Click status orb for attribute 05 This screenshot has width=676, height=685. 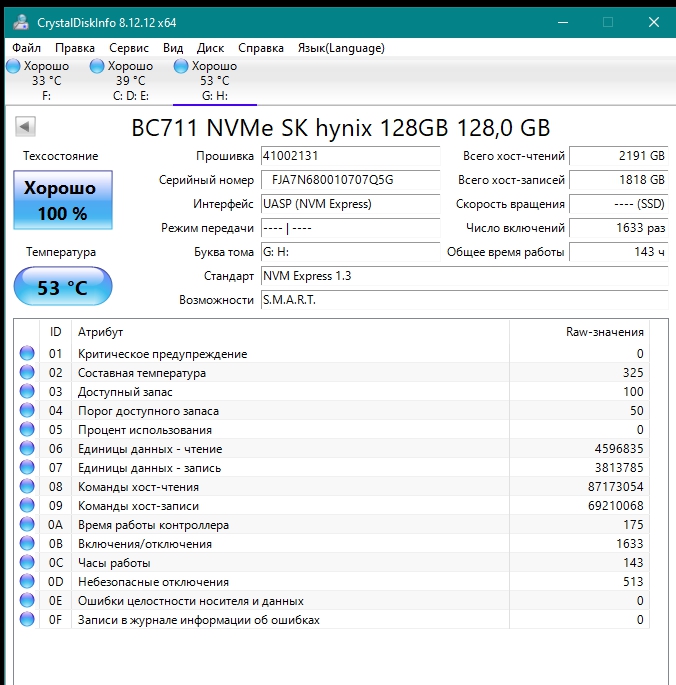coord(27,429)
